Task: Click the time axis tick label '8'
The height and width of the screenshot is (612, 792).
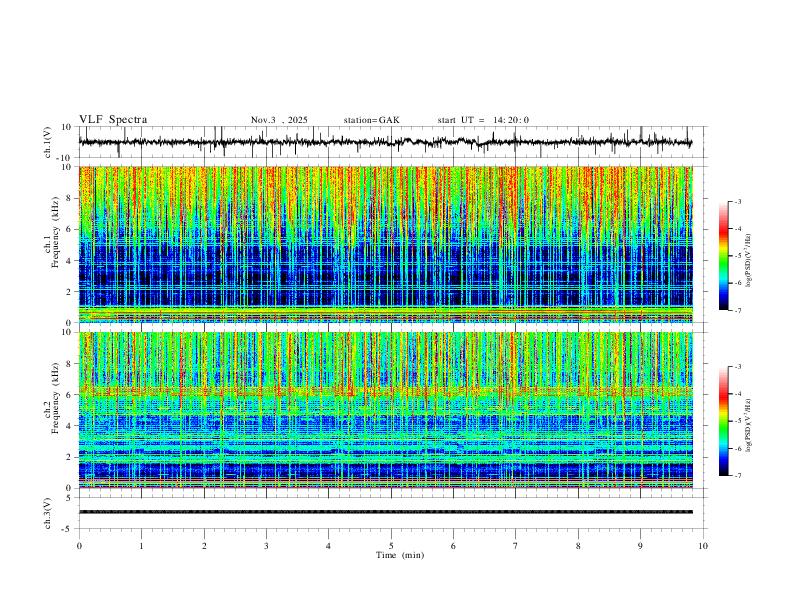Action: click(x=578, y=546)
